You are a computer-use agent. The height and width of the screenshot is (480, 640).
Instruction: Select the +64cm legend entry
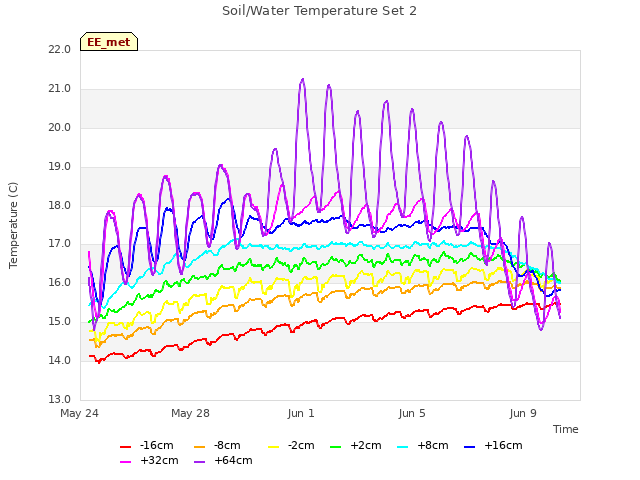(223, 460)
